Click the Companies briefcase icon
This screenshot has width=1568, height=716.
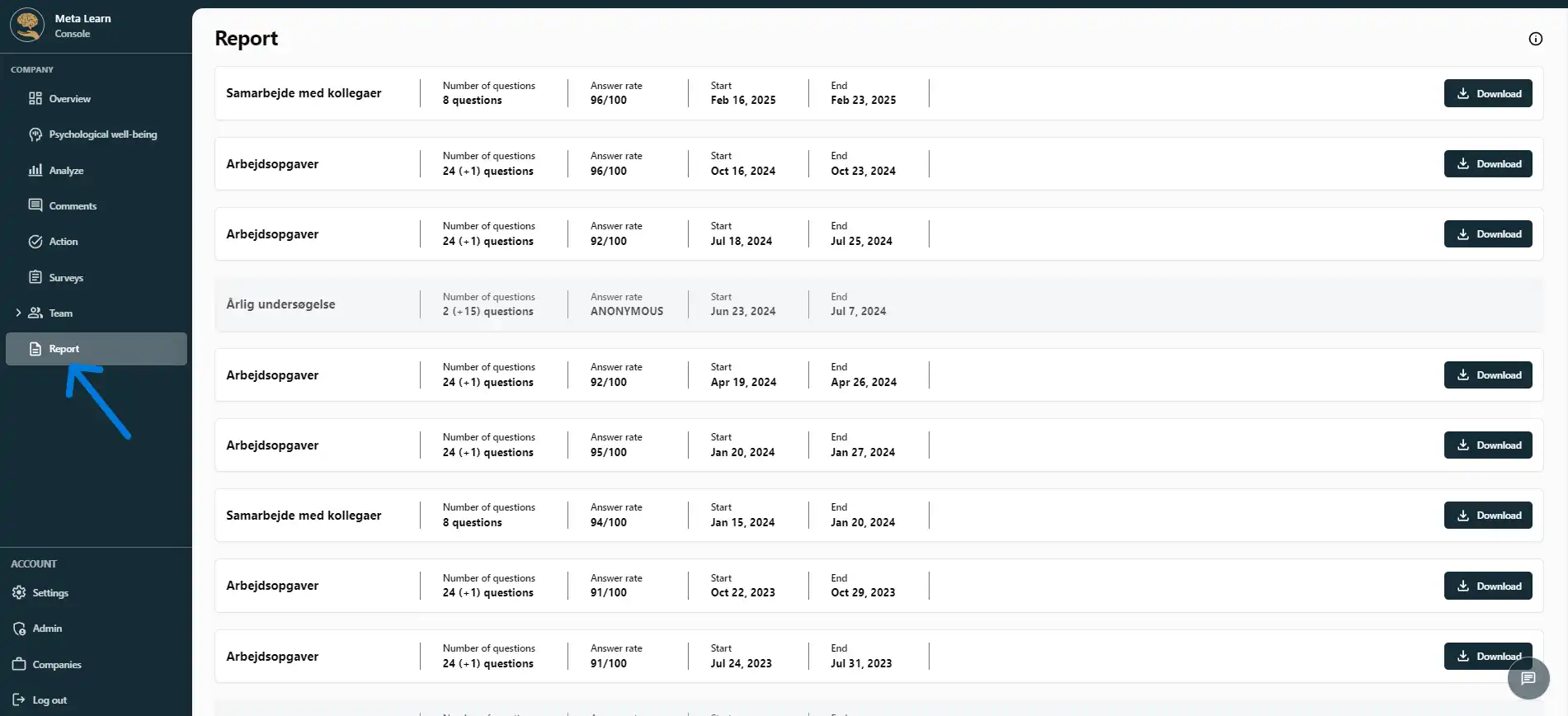coord(19,664)
